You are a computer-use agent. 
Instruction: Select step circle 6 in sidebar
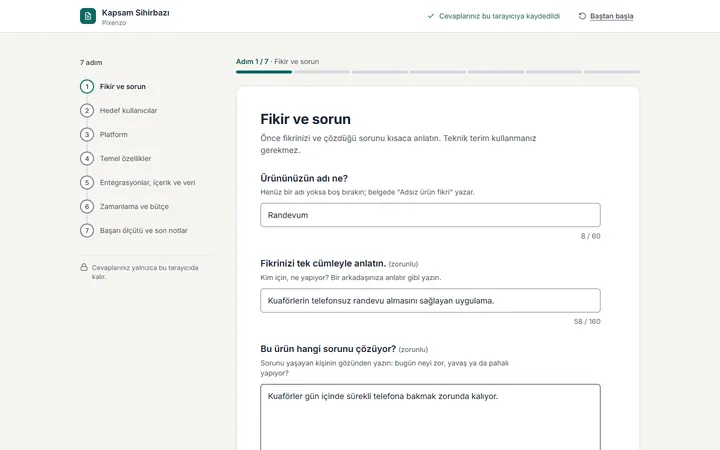coord(87,207)
